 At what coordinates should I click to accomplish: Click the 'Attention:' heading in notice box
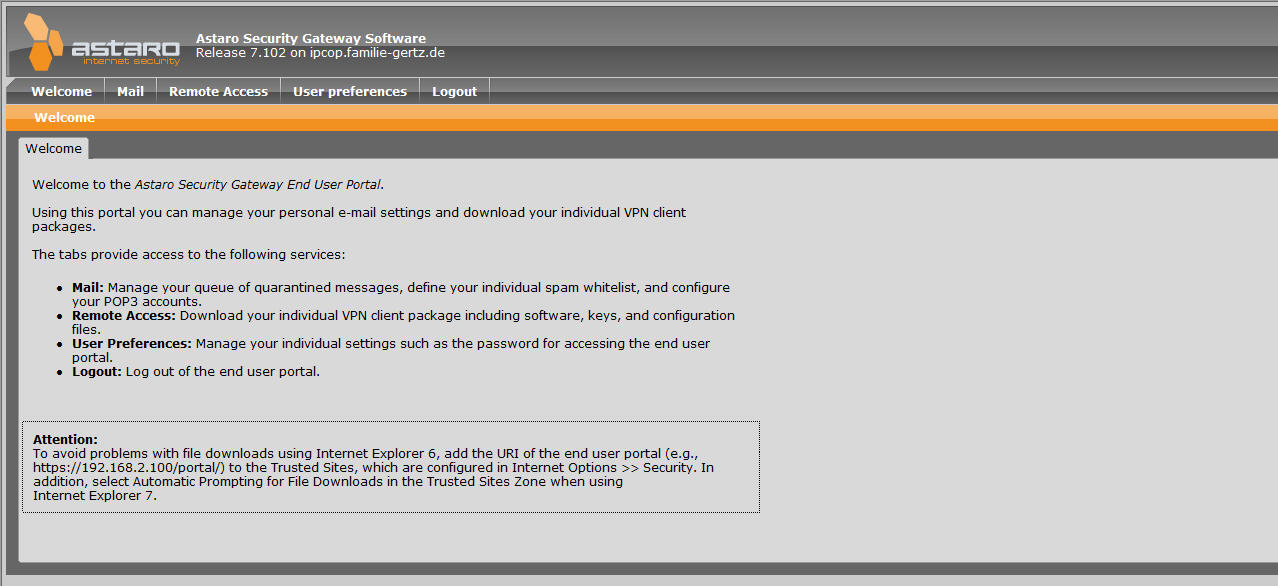65,439
